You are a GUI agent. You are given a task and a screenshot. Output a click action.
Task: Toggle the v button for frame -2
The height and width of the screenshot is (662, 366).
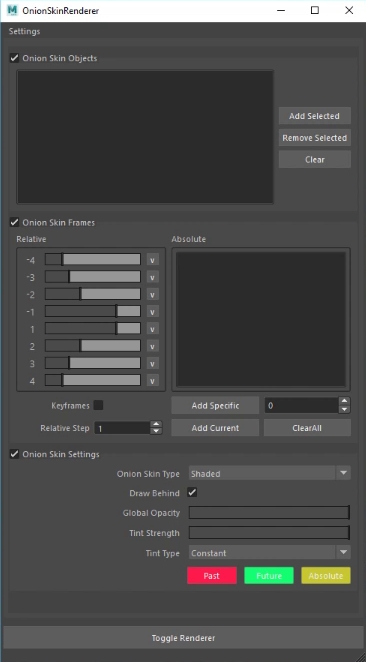[x=152, y=294]
